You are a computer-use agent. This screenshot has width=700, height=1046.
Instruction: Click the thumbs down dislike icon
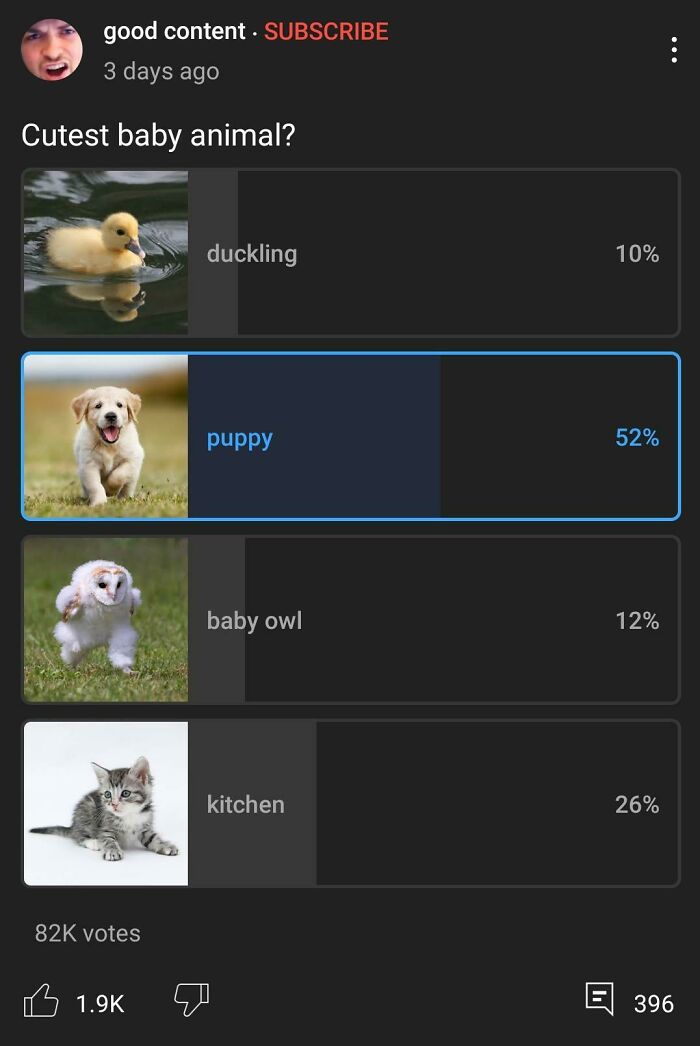coord(191,999)
